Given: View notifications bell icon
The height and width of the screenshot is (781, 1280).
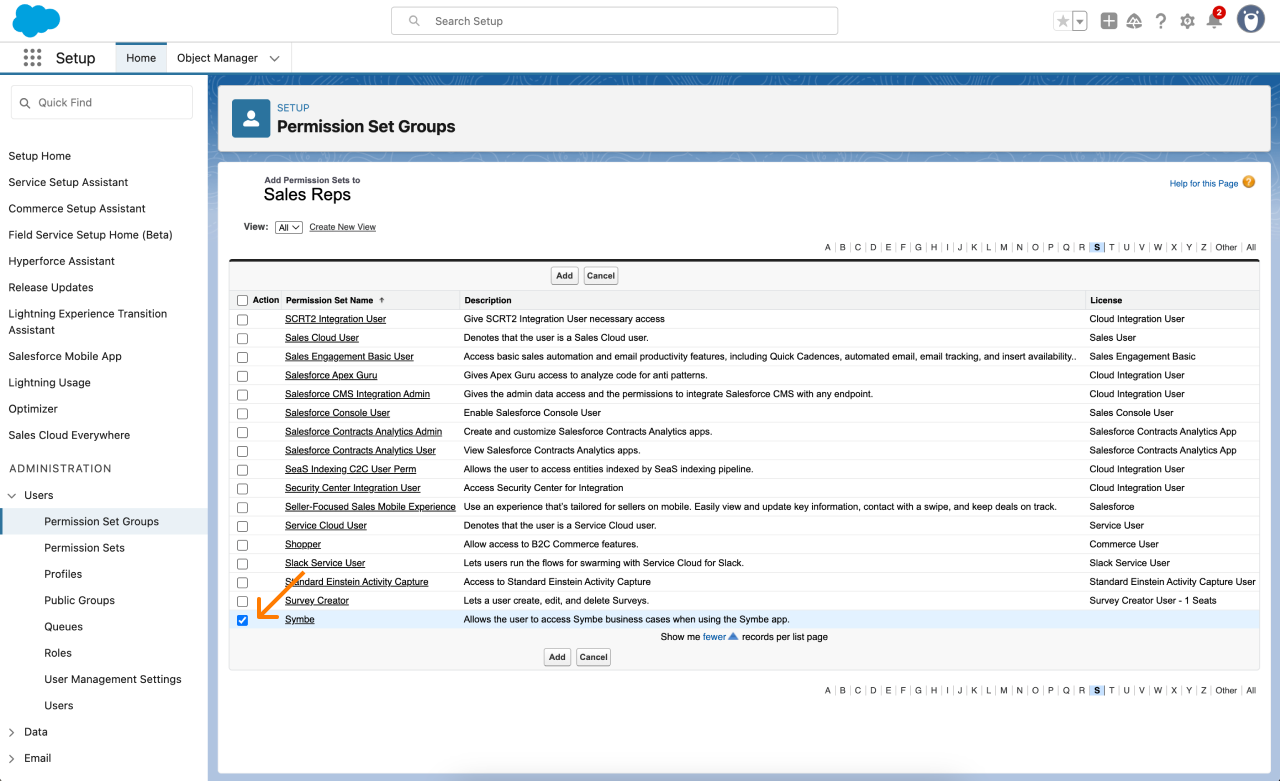Looking at the screenshot, I should tap(1214, 21).
